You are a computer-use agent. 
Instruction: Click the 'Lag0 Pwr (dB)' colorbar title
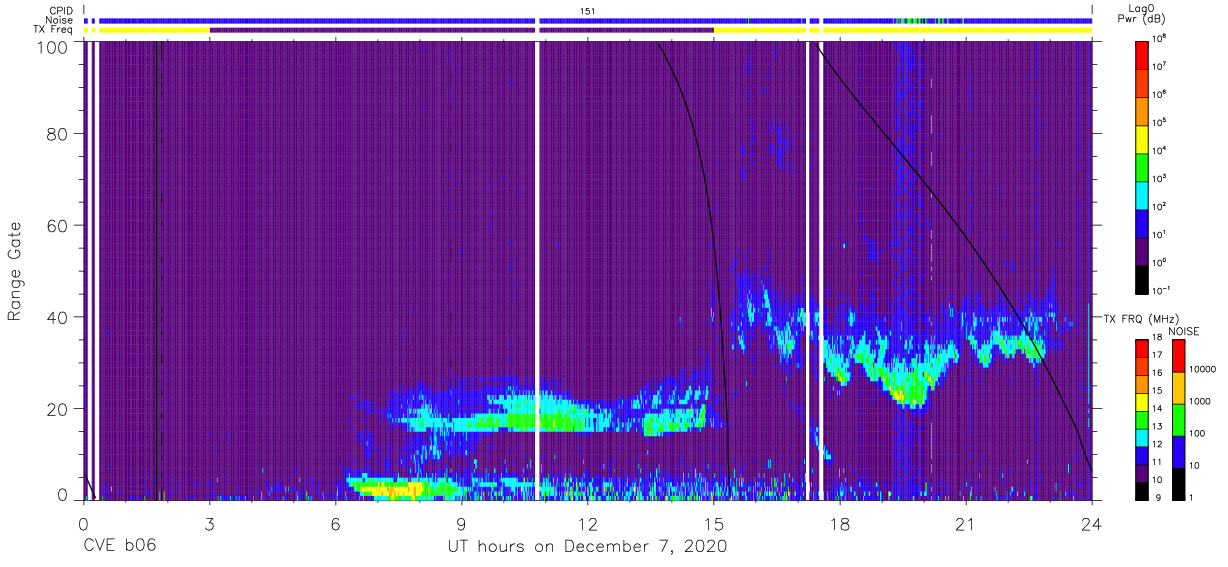click(1144, 14)
